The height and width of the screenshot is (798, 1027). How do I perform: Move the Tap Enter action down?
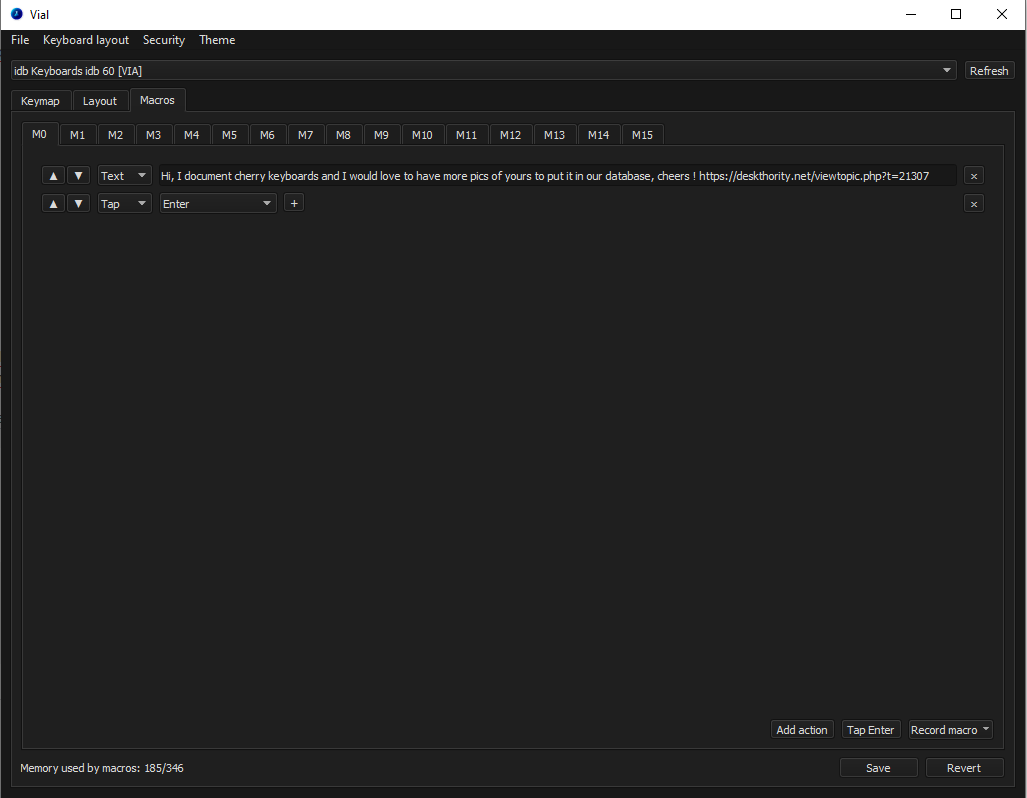[x=79, y=203]
